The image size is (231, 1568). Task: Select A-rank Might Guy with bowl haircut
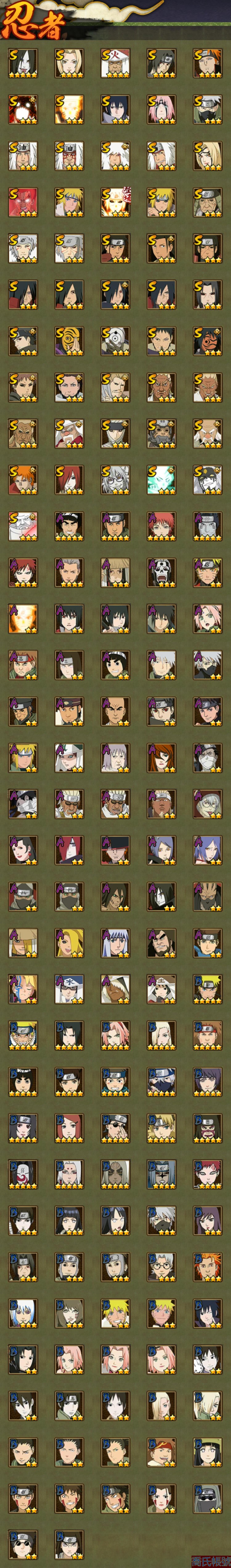tap(69, 526)
